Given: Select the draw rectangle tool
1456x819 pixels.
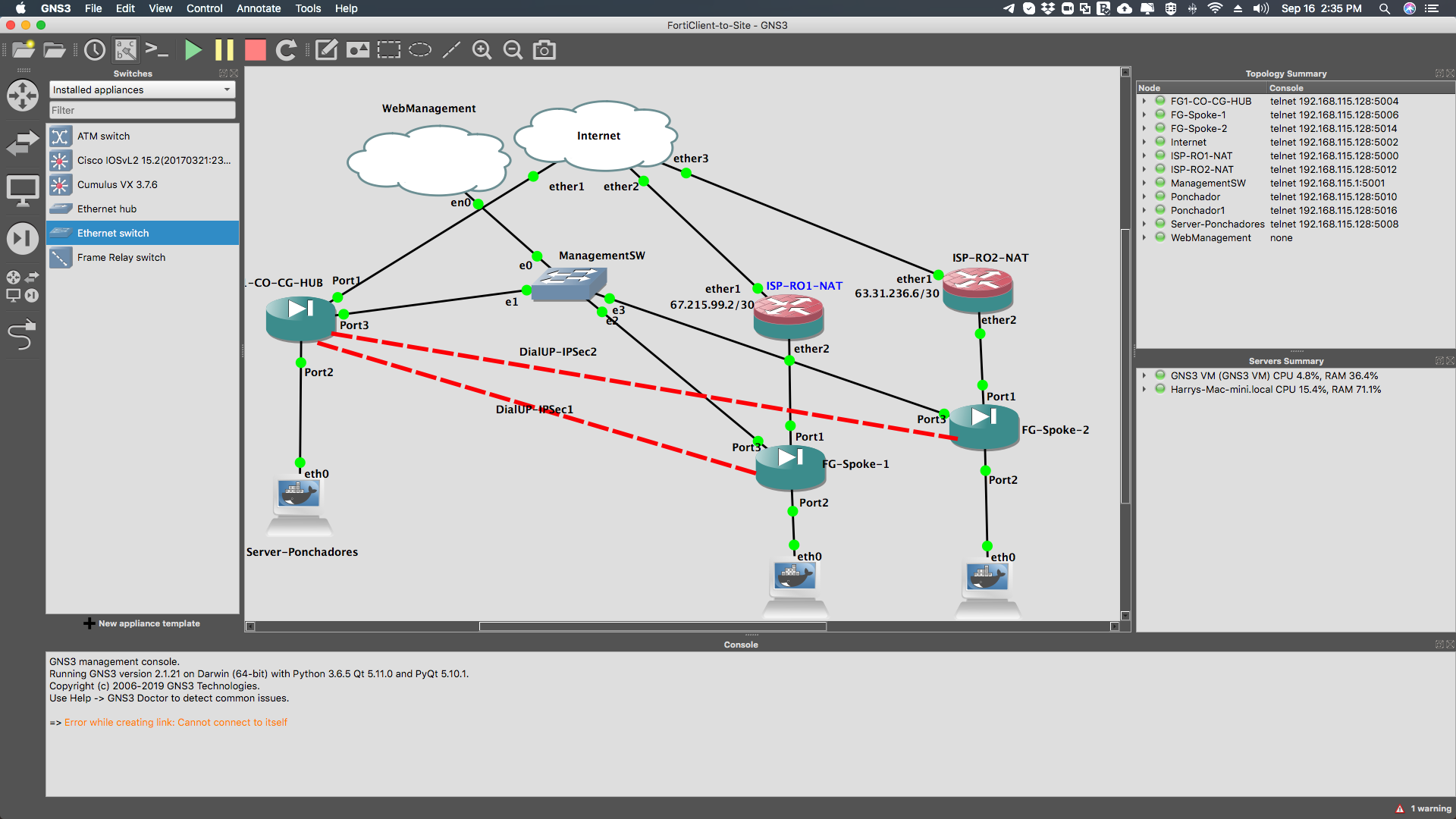Looking at the screenshot, I should pos(388,50).
